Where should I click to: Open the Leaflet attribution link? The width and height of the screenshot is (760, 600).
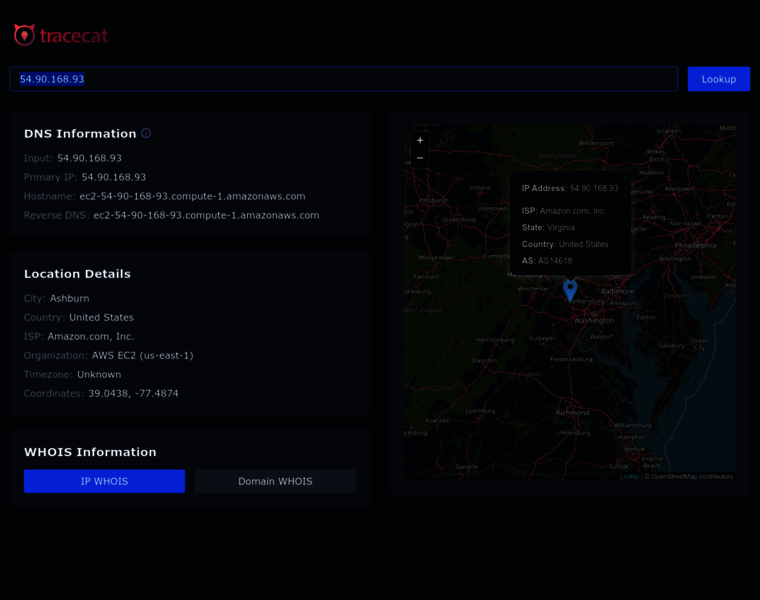pos(629,477)
